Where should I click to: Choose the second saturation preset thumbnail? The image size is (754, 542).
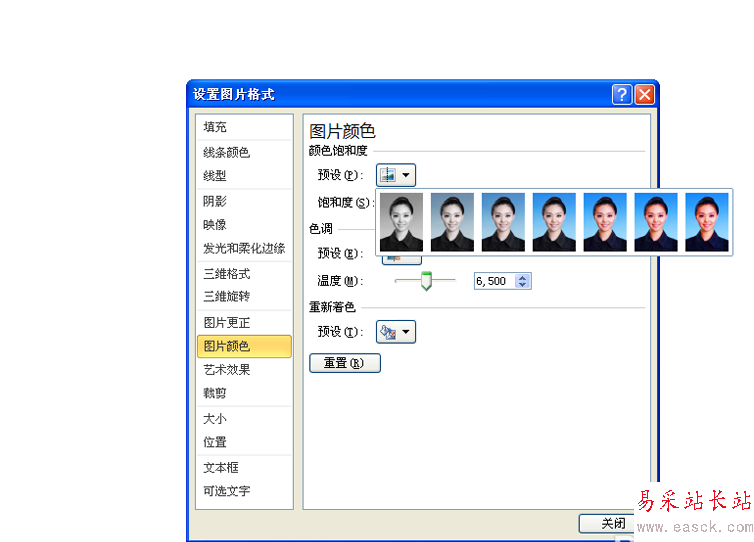coord(452,222)
